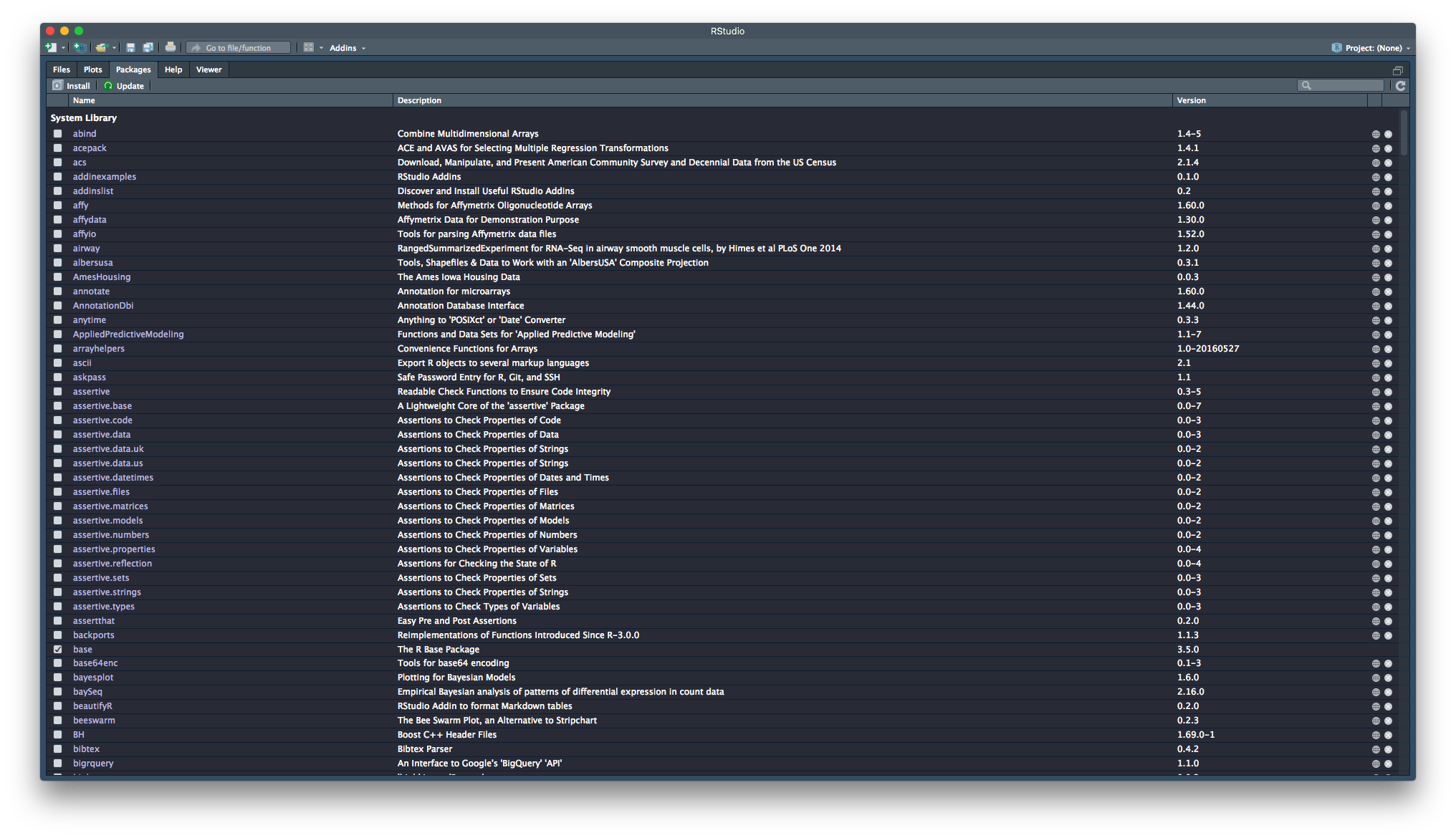
Task: Click 'Boost C++ Header Files' description
Action: (447, 735)
